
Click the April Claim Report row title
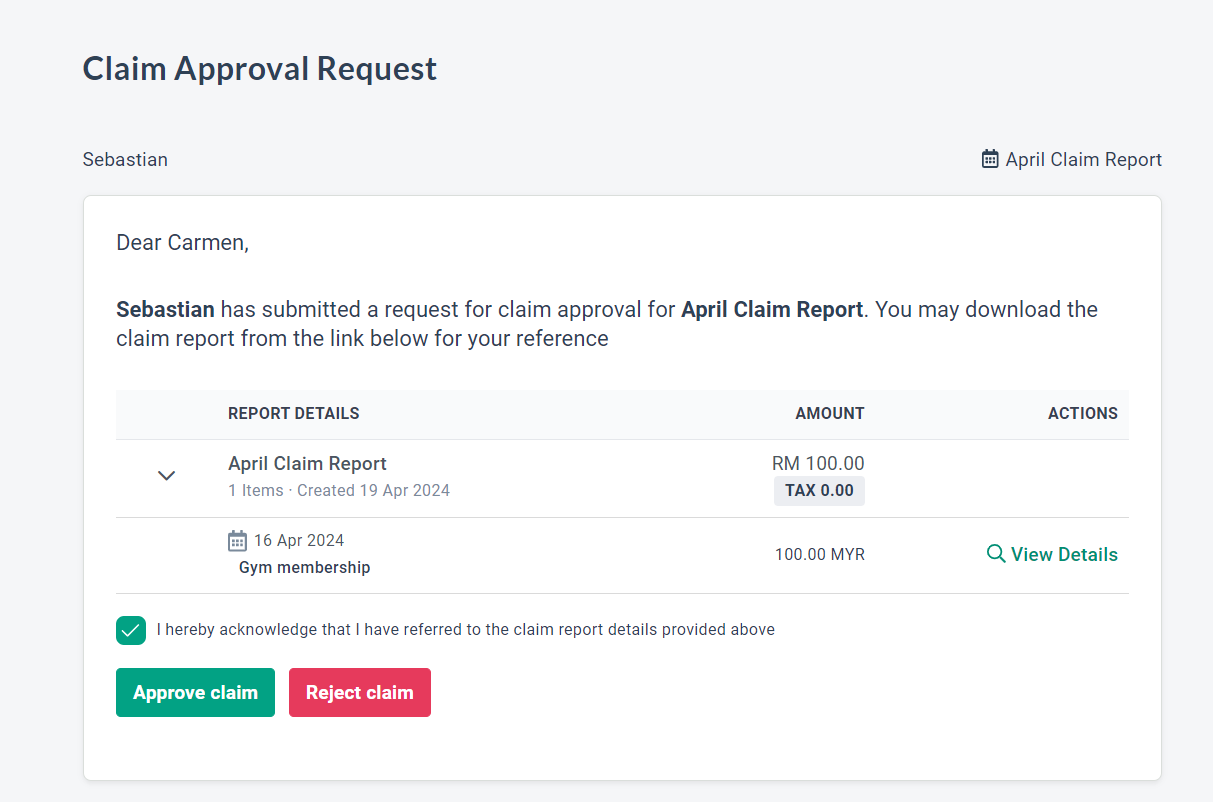[x=307, y=464]
